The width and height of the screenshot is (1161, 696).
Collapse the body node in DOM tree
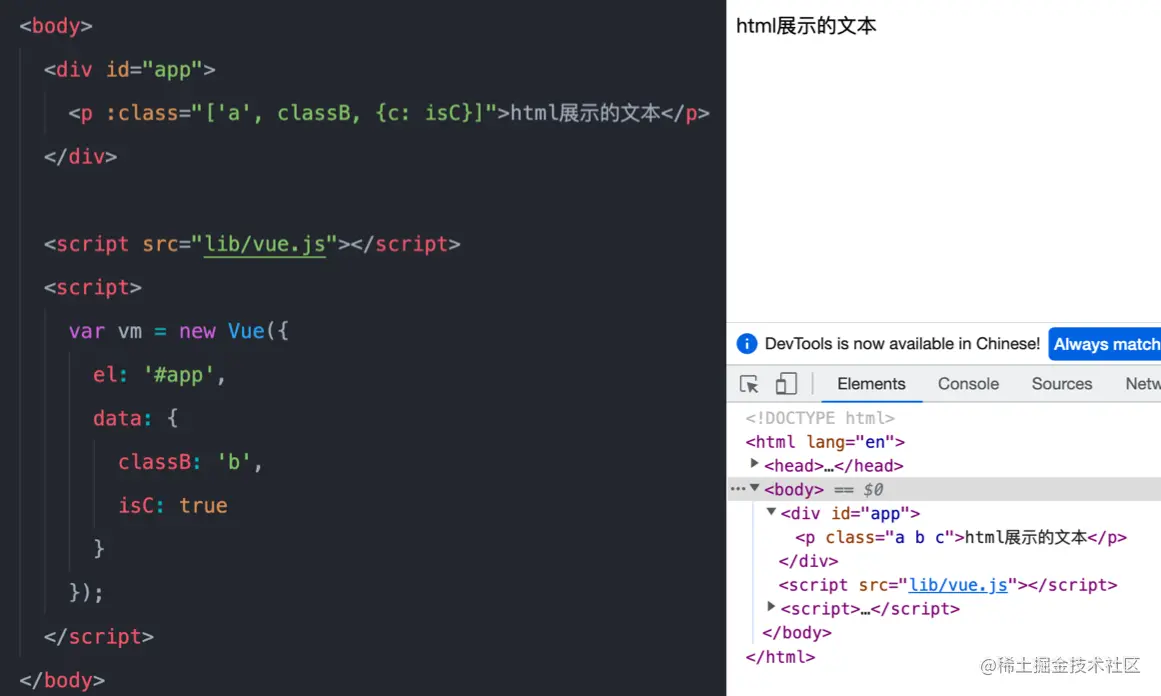[x=755, y=488]
